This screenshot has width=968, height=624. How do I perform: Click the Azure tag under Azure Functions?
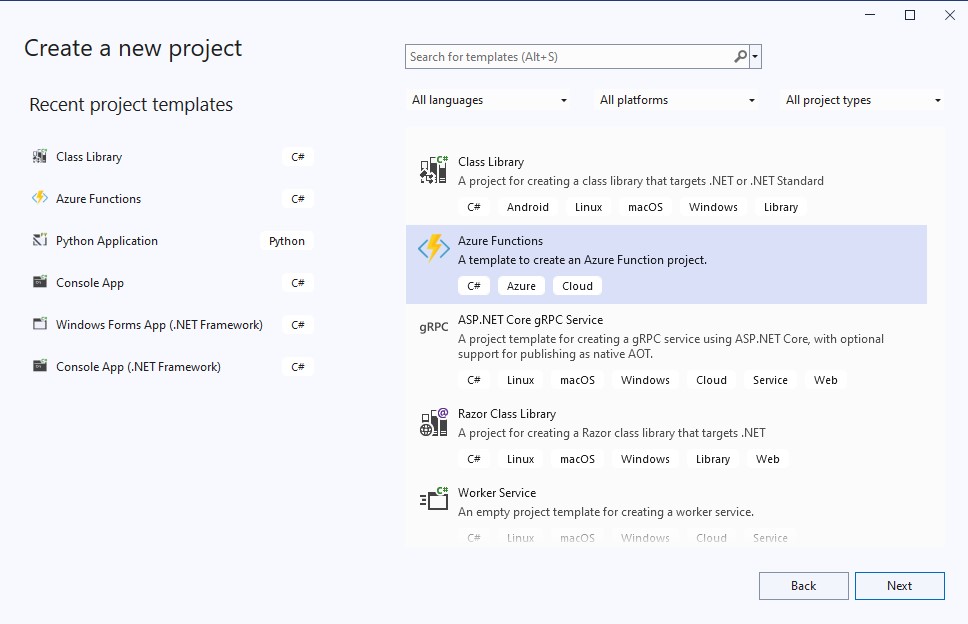pos(521,286)
